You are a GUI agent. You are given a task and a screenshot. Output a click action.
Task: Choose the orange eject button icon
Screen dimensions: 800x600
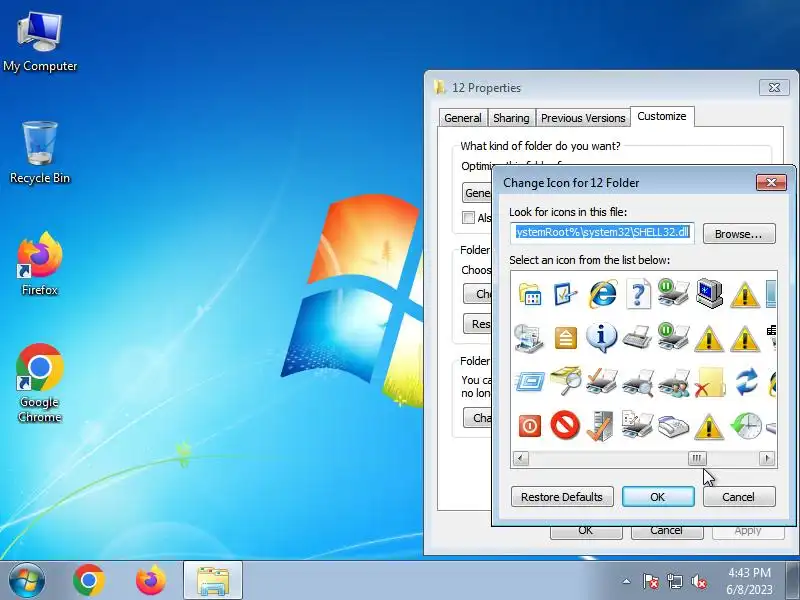click(x=565, y=338)
